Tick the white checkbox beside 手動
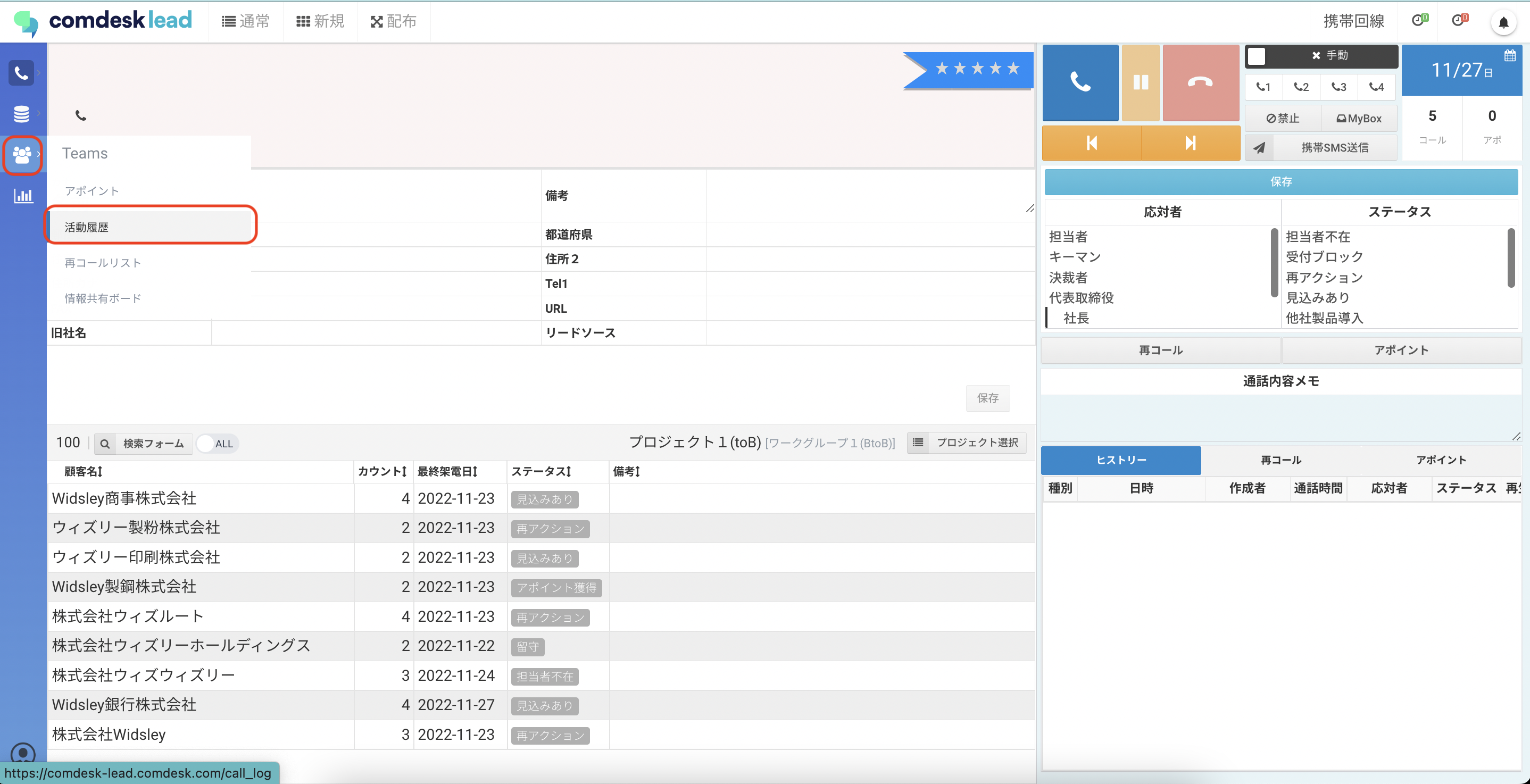The width and height of the screenshot is (1530, 784). coord(1255,56)
